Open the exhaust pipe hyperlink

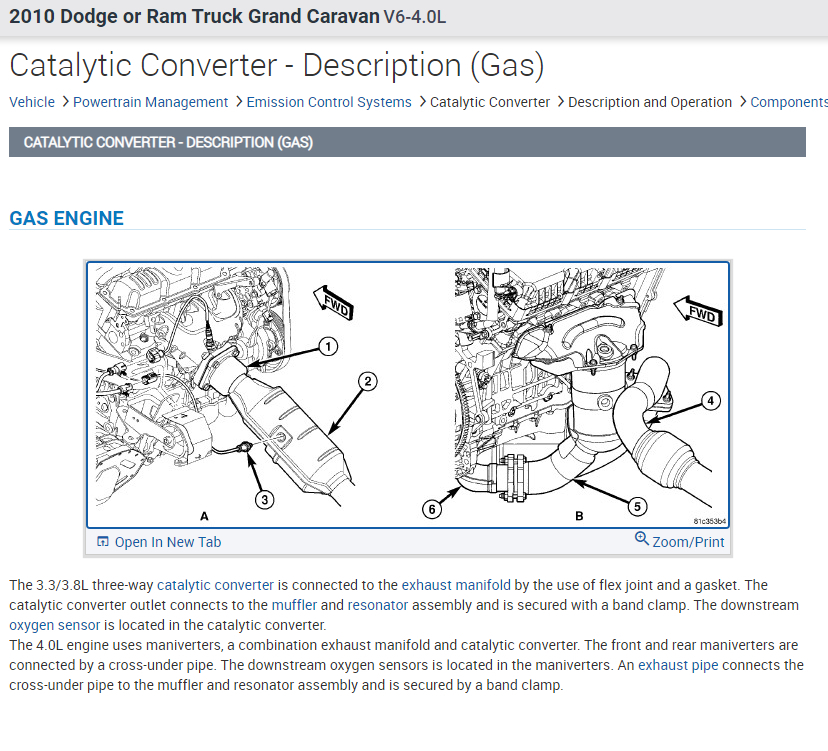(678, 665)
